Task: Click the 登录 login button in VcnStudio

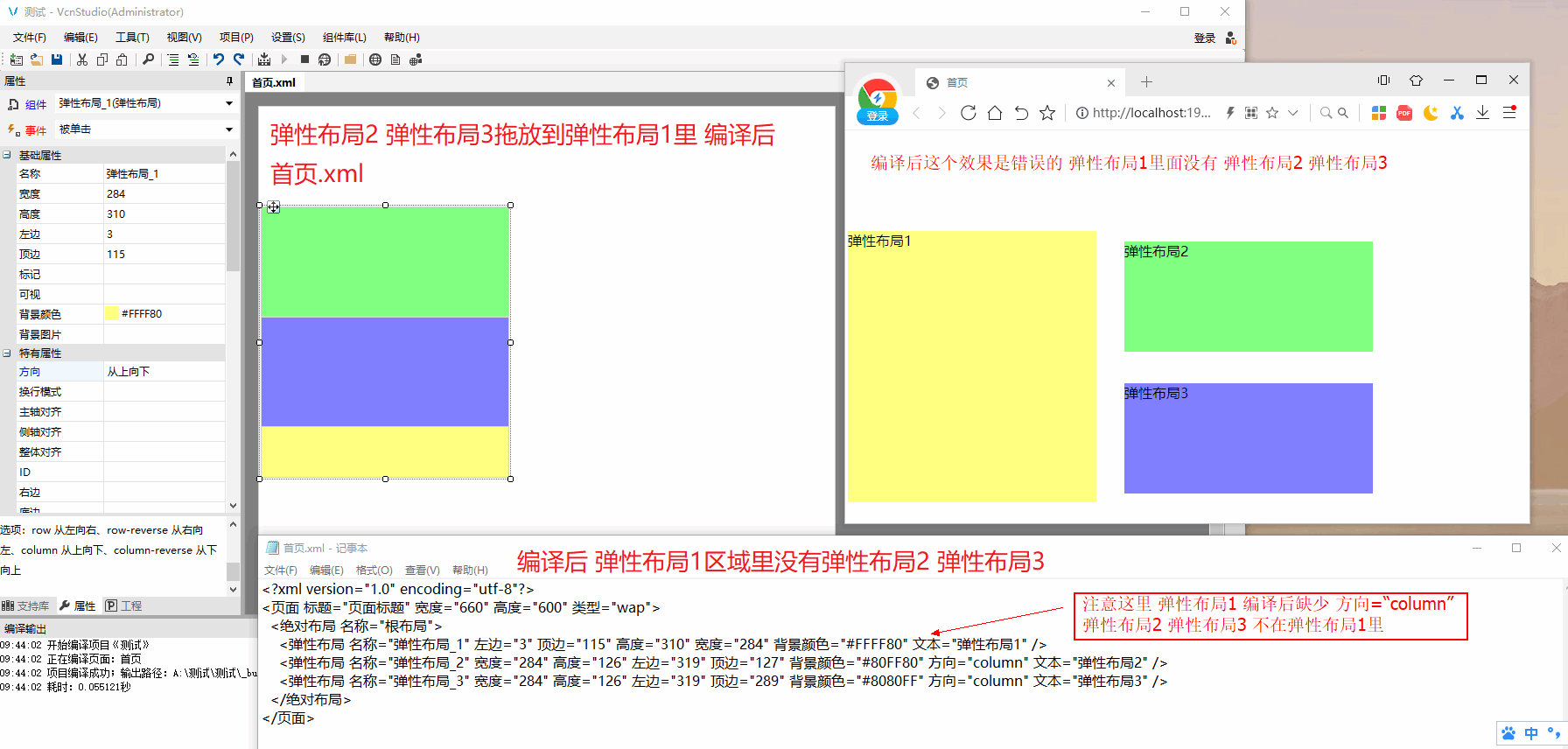Action: 1205,38
